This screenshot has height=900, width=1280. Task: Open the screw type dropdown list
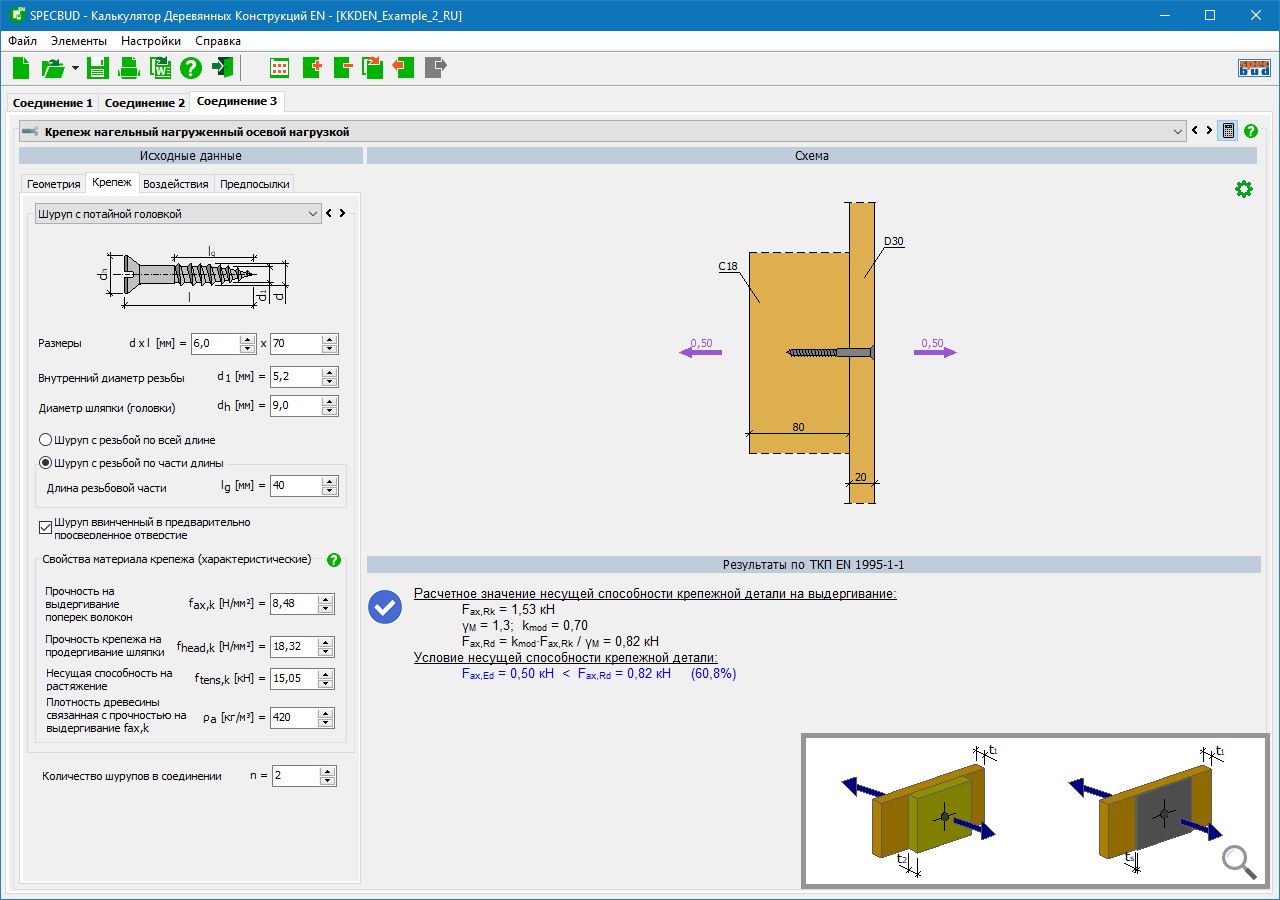pyautogui.click(x=312, y=214)
